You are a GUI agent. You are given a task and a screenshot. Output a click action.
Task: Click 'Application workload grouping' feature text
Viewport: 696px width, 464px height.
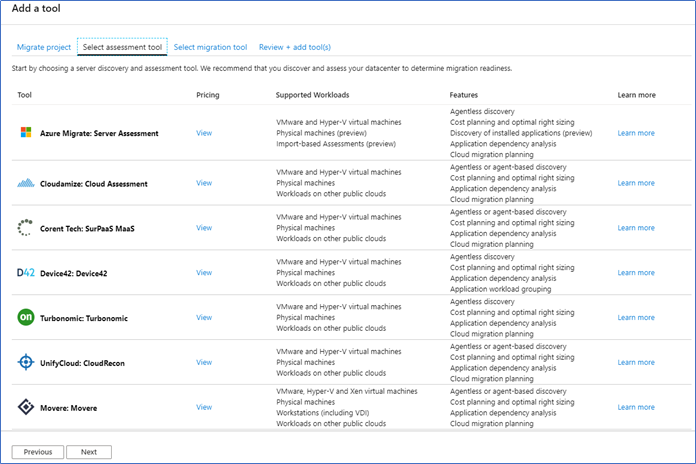501,289
